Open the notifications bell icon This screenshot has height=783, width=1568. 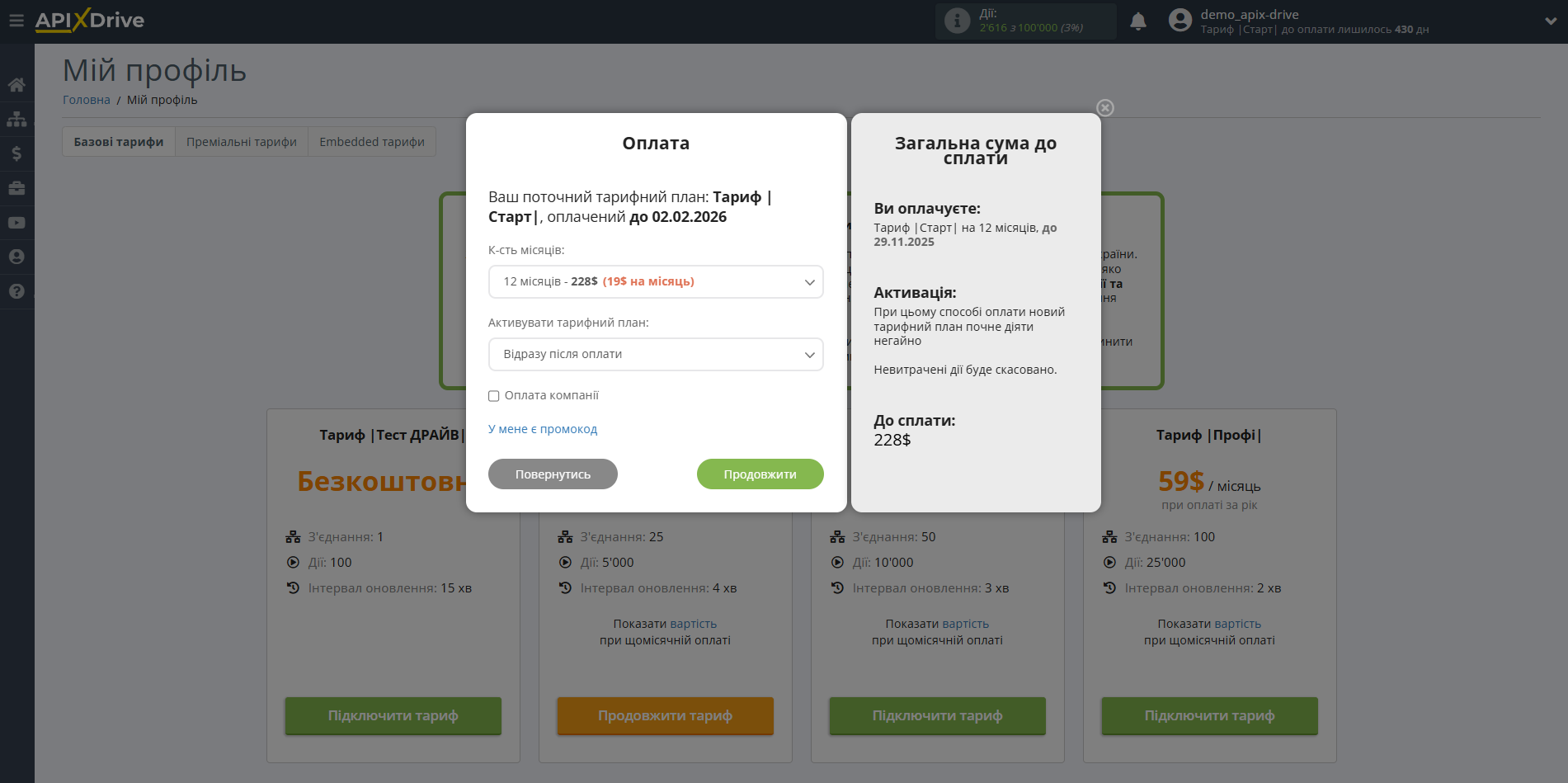tap(1138, 21)
